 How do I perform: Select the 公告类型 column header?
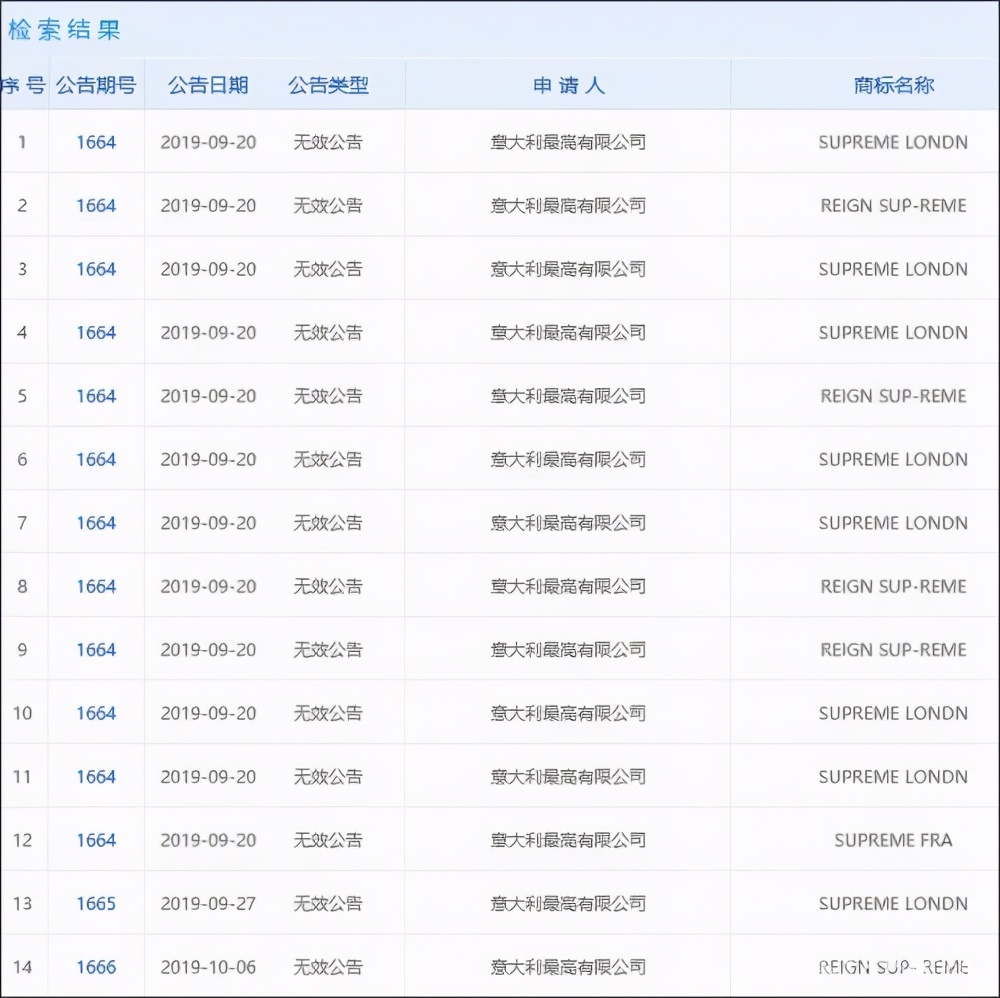pyautogui.click(x=330, y=85)
